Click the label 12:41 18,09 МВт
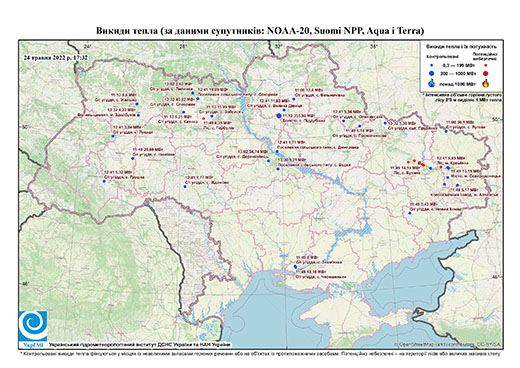 (x=236, y=92)
